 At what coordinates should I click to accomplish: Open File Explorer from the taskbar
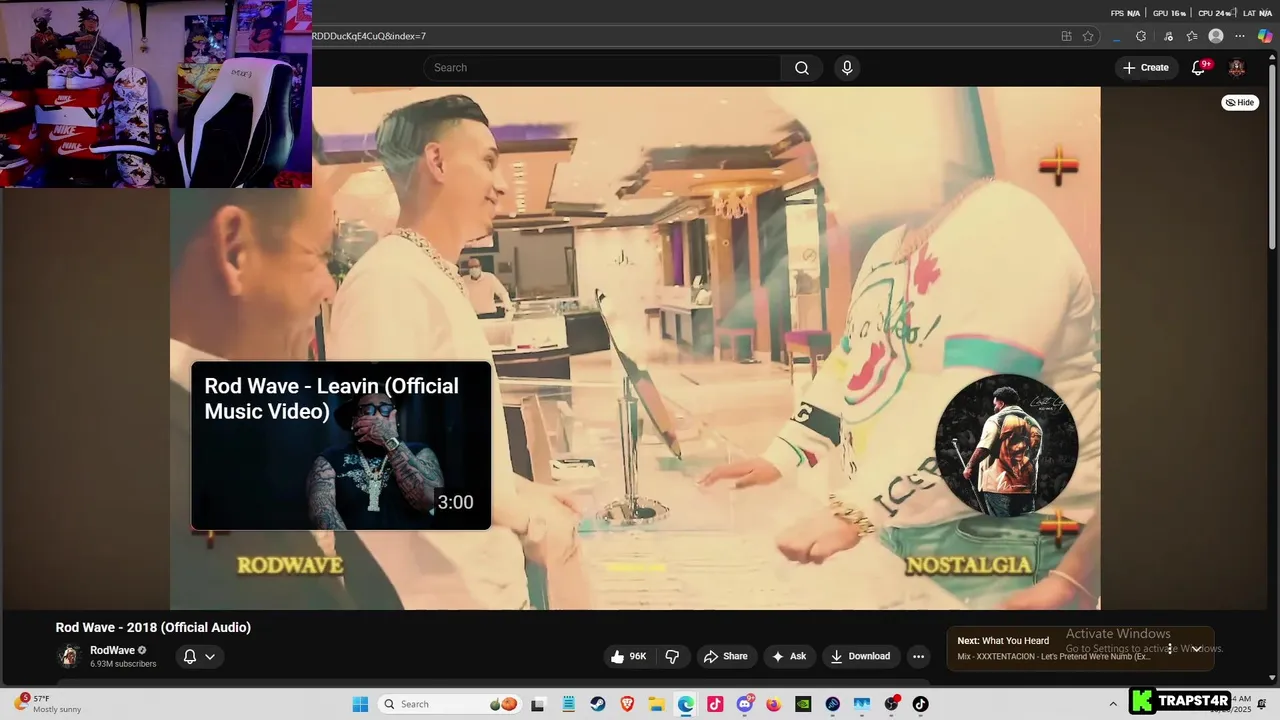656,704
